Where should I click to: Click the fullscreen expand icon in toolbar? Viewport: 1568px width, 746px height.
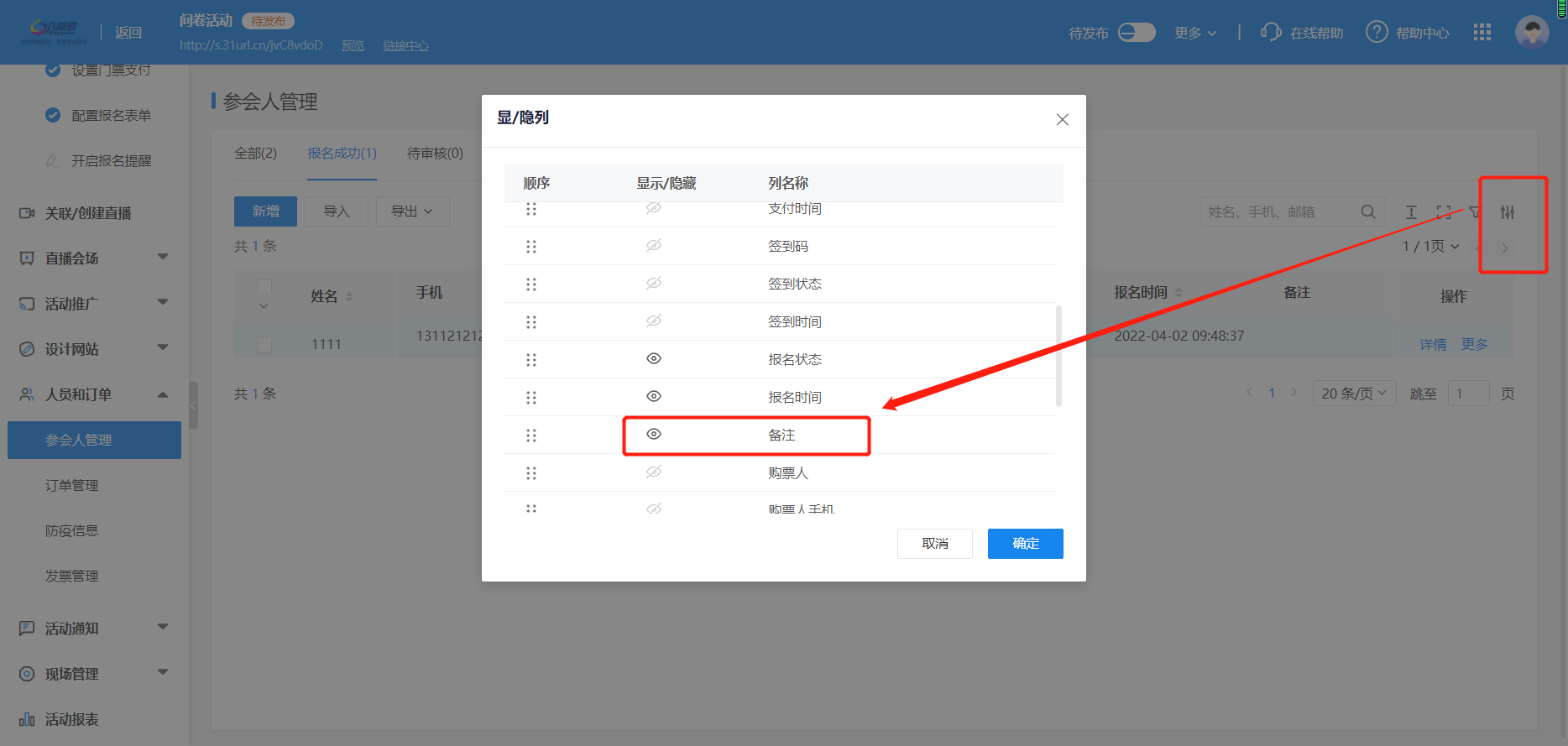1444,212
